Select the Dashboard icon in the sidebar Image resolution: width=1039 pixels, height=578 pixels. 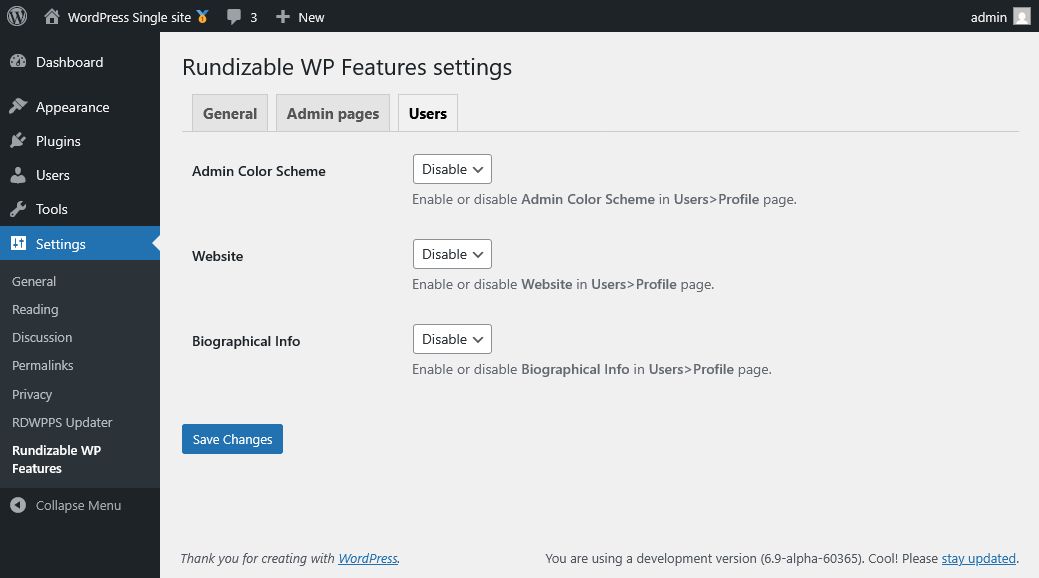coord(20,62)
